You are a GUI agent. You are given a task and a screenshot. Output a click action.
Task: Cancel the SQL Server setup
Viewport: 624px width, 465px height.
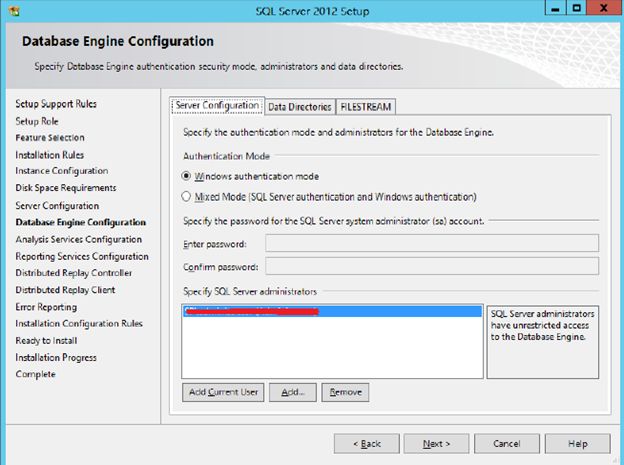click(x=507, y=444)
